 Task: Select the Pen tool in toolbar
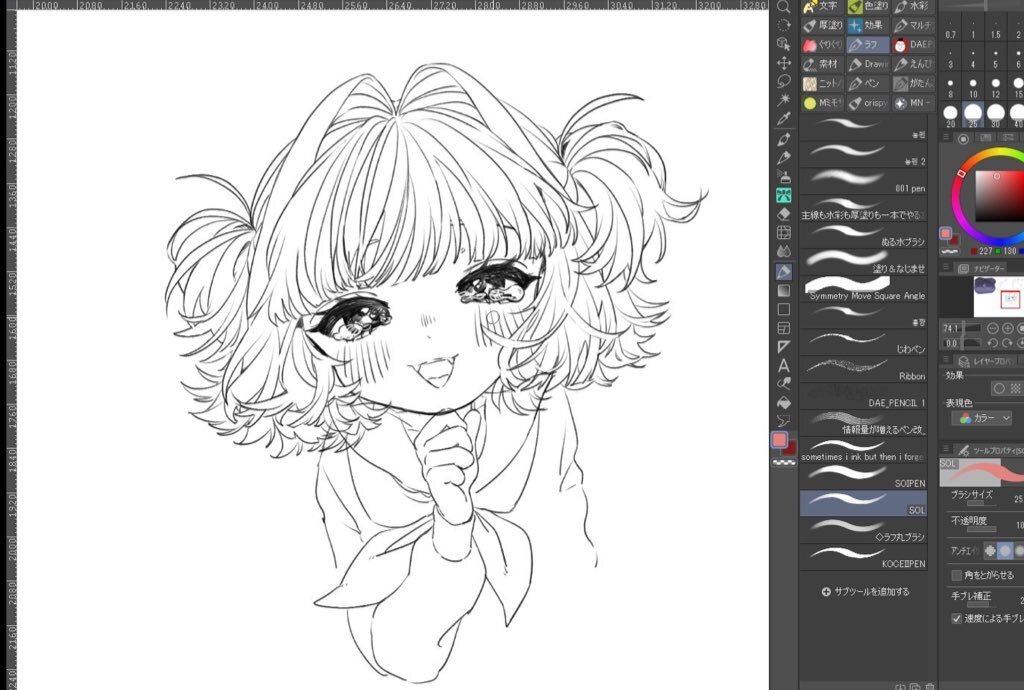784,139
